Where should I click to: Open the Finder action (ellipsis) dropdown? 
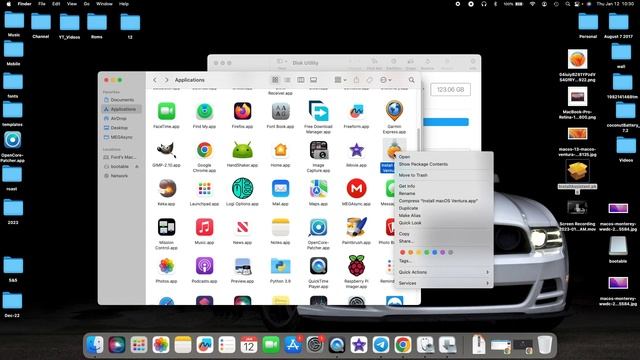point(385,80)
